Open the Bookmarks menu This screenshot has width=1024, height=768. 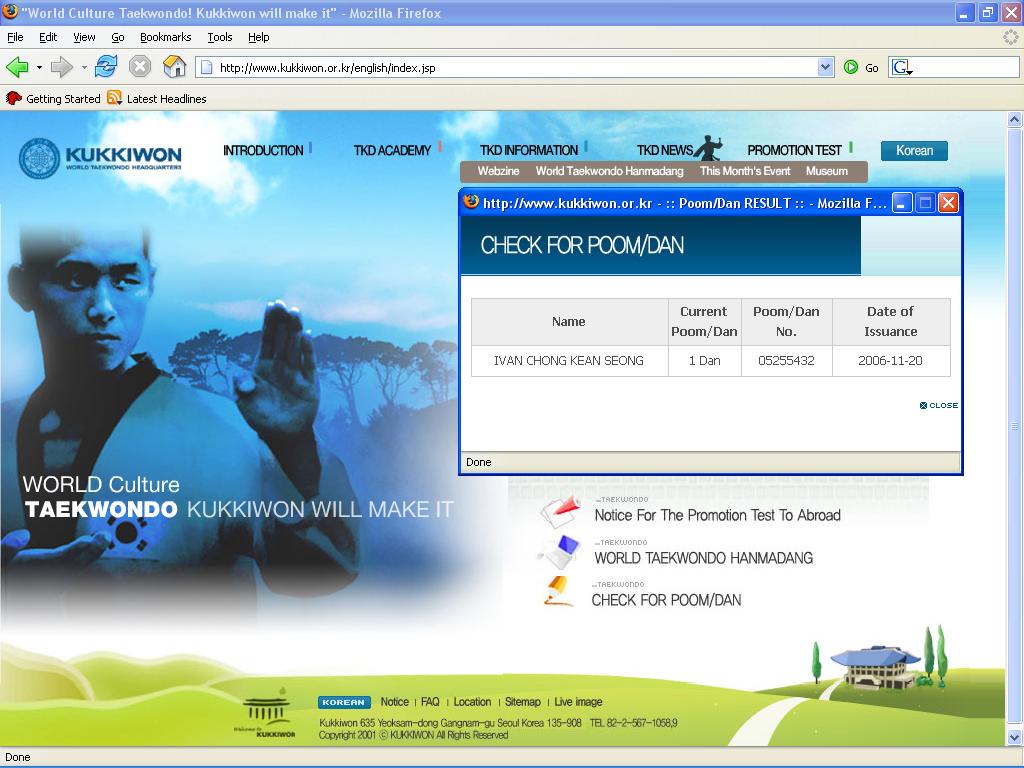166,37
